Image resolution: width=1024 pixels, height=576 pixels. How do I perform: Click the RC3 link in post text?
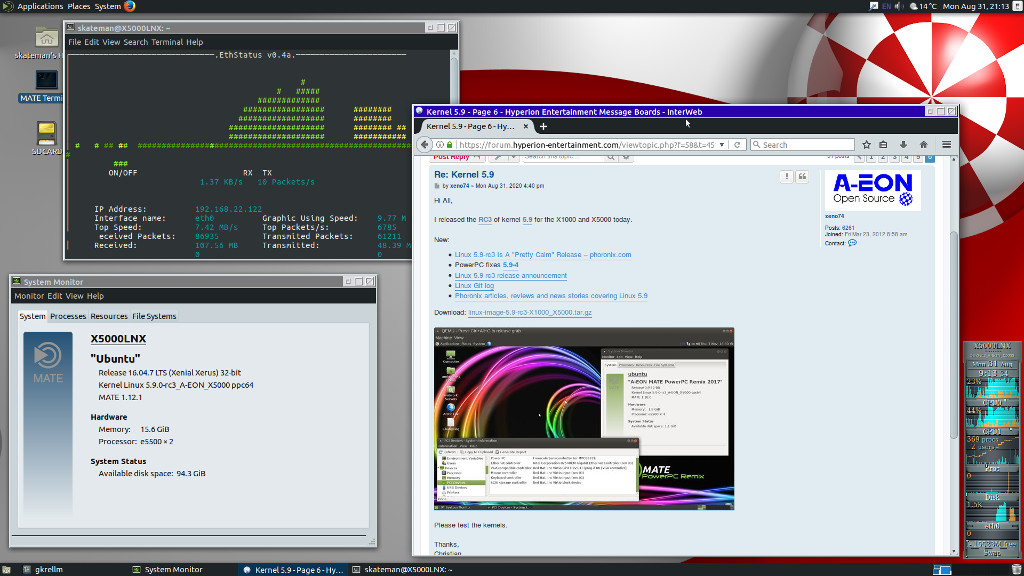pyautogui.click(x=485, y=220)
